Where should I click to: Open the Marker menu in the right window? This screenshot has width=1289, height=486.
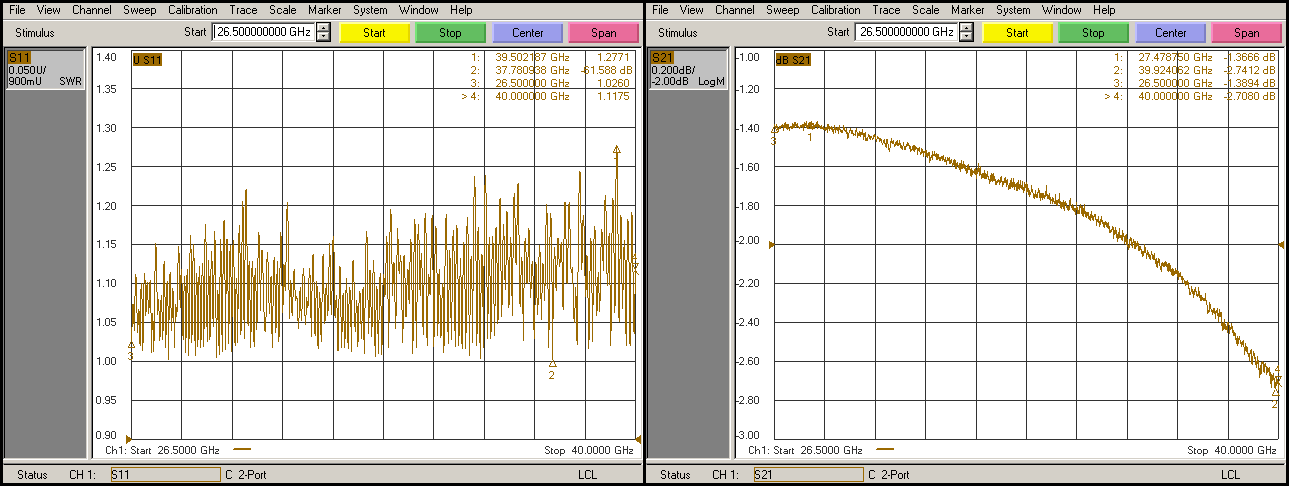coord(967,10)
